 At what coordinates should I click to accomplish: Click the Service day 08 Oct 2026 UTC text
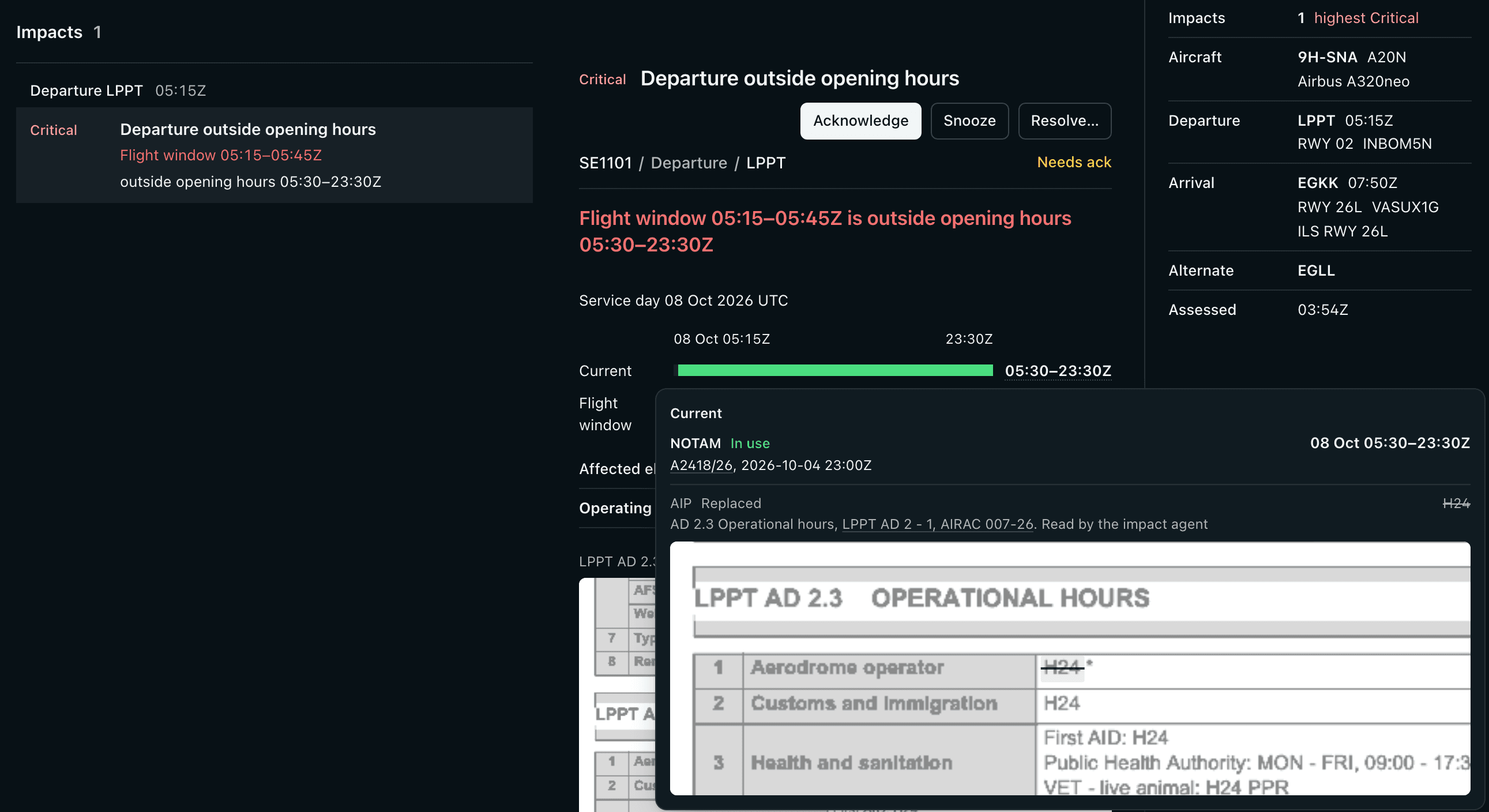683,300
